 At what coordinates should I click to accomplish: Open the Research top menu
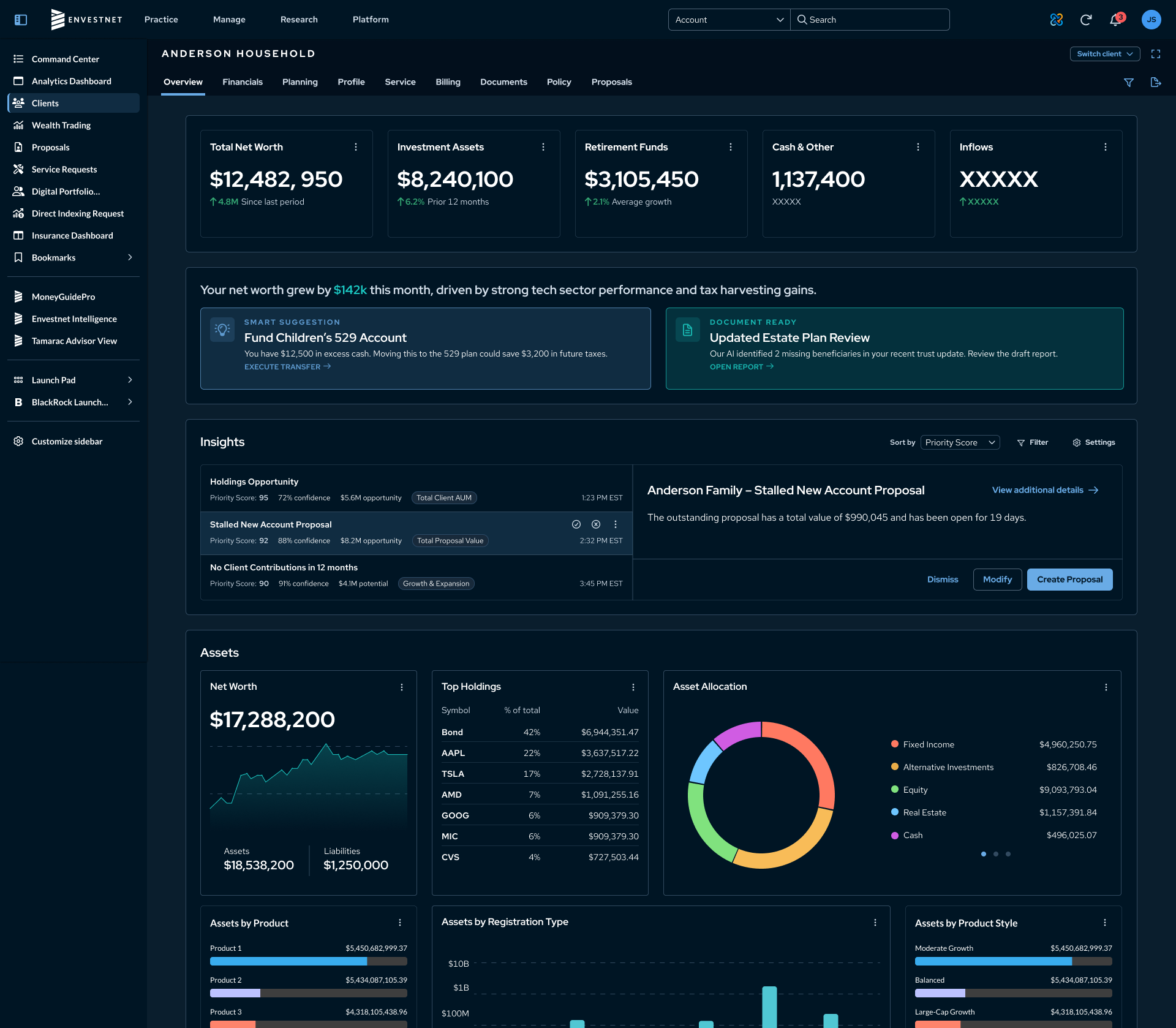pos(299,20)
